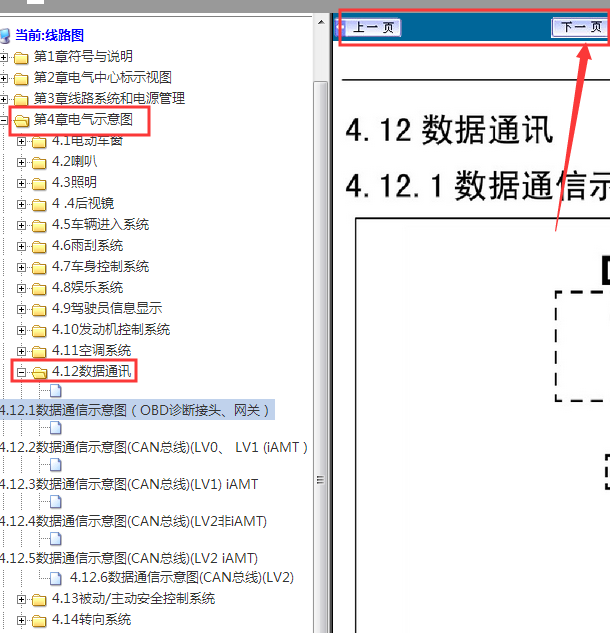Expand the 4.4后视镜 node
The height and width of the screenshot is (633, 610).
pos(21,204)
